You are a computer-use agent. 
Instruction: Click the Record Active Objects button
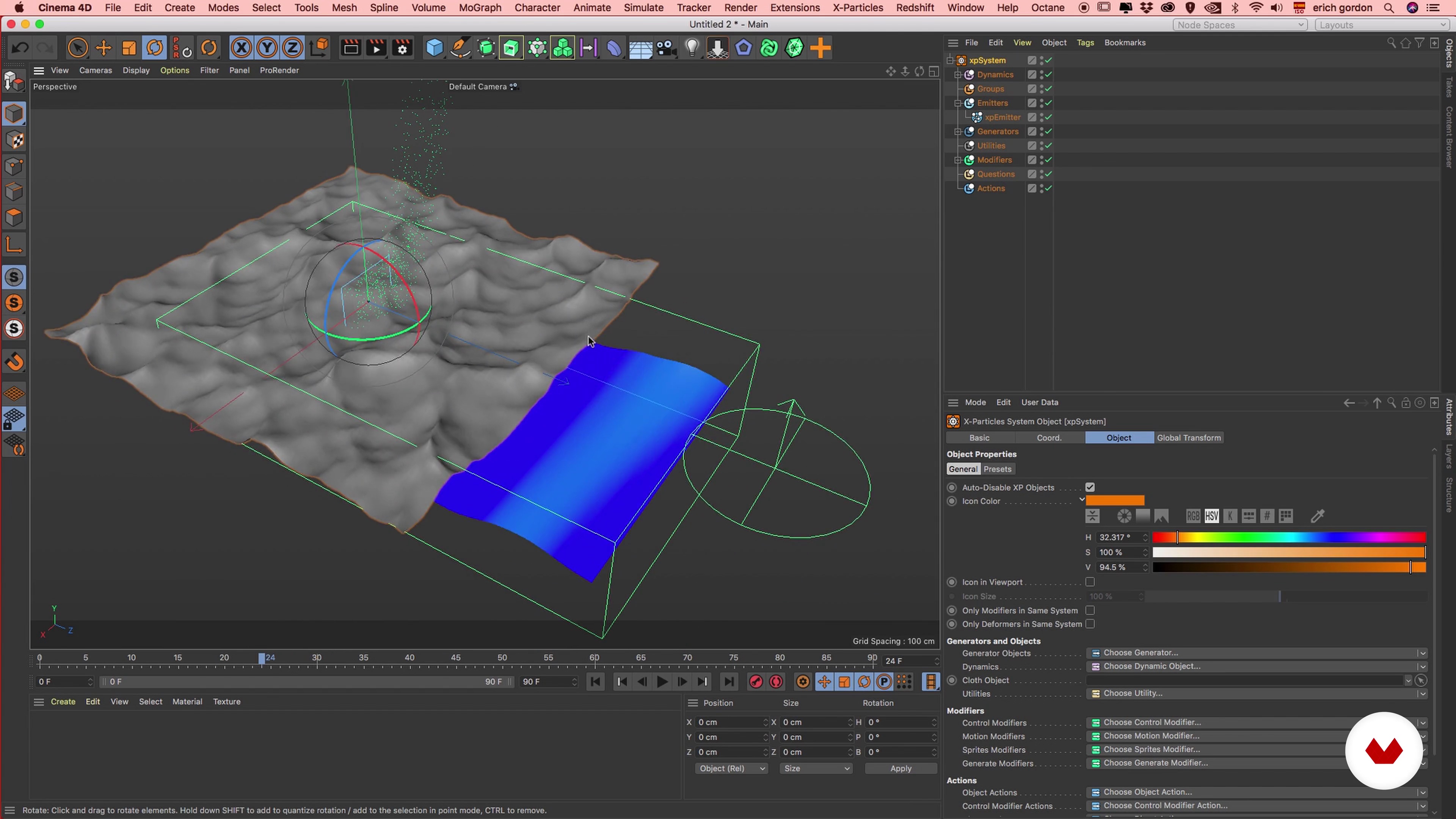(x=756, y=682)
